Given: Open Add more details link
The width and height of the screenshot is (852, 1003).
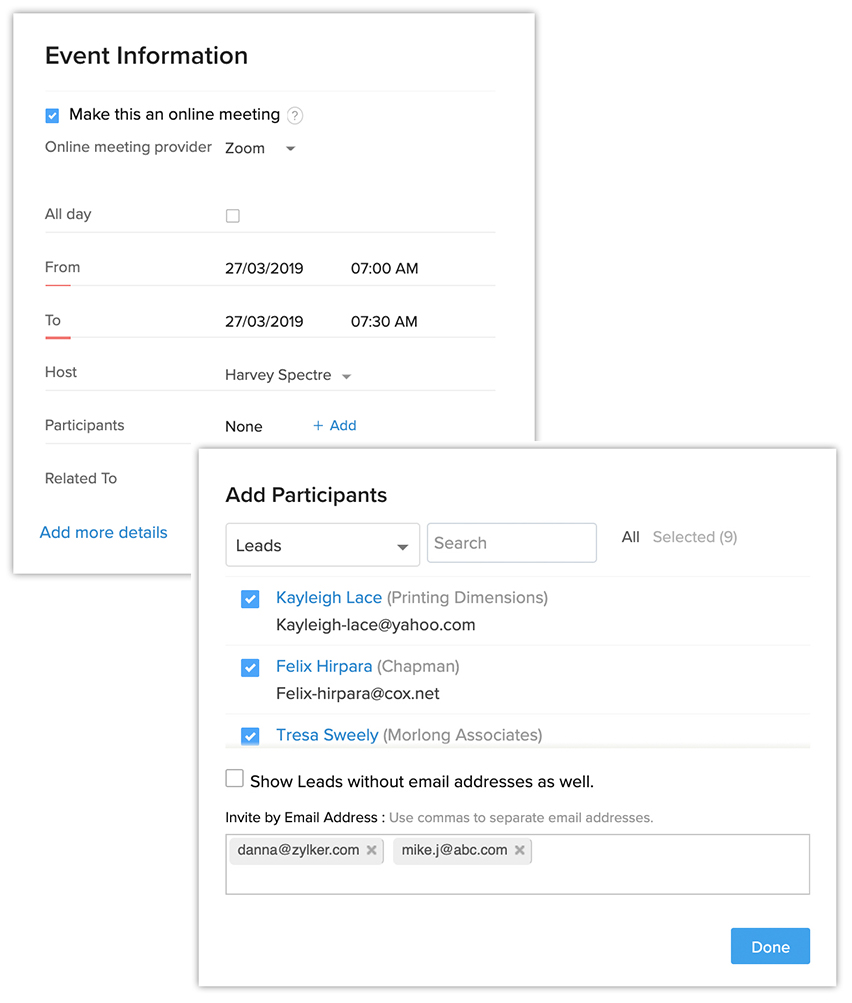Looking at the screenshot, I should click(x=104, y=533).
